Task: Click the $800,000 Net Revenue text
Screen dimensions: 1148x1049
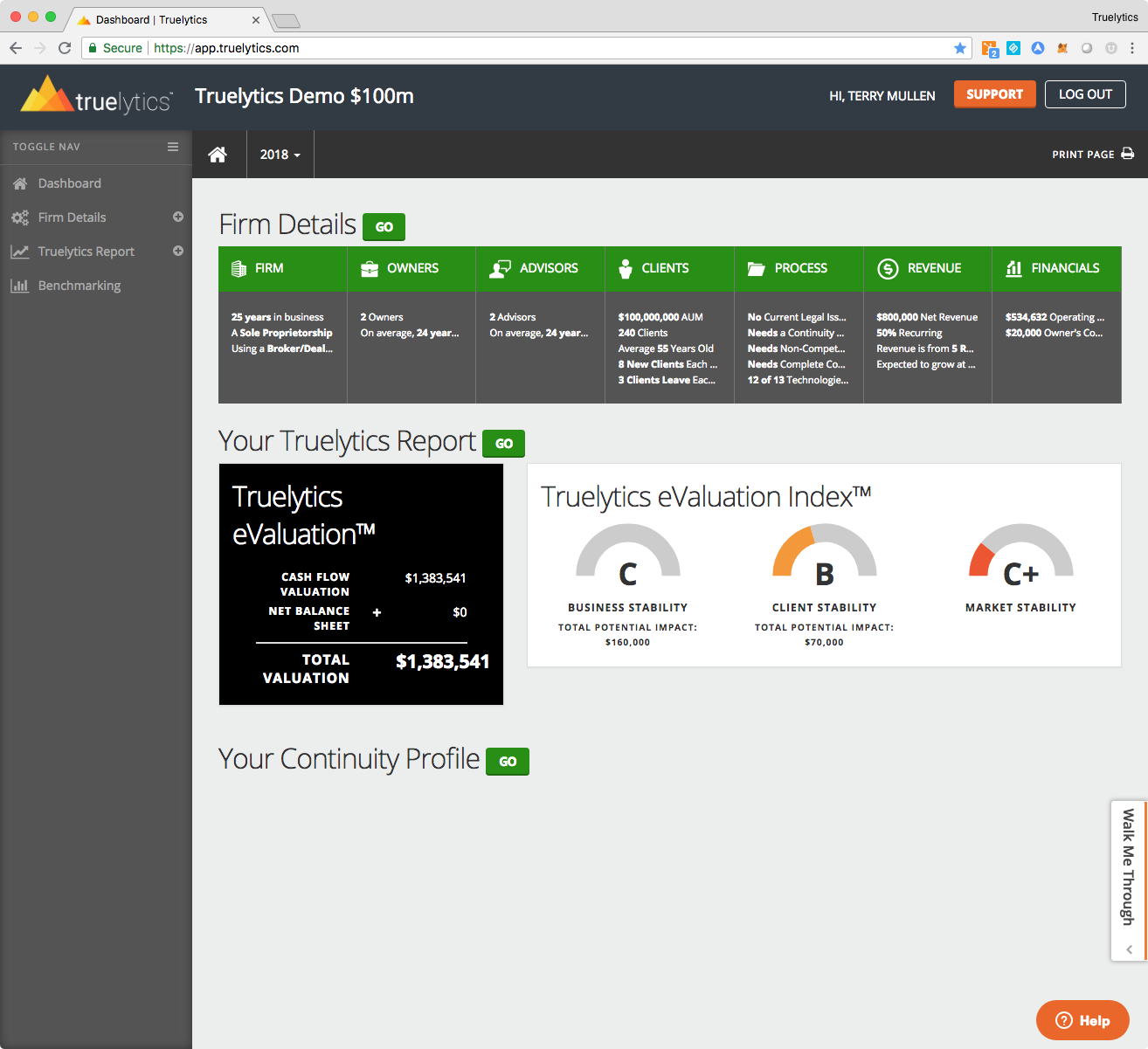Action: [x=927, y=317]
